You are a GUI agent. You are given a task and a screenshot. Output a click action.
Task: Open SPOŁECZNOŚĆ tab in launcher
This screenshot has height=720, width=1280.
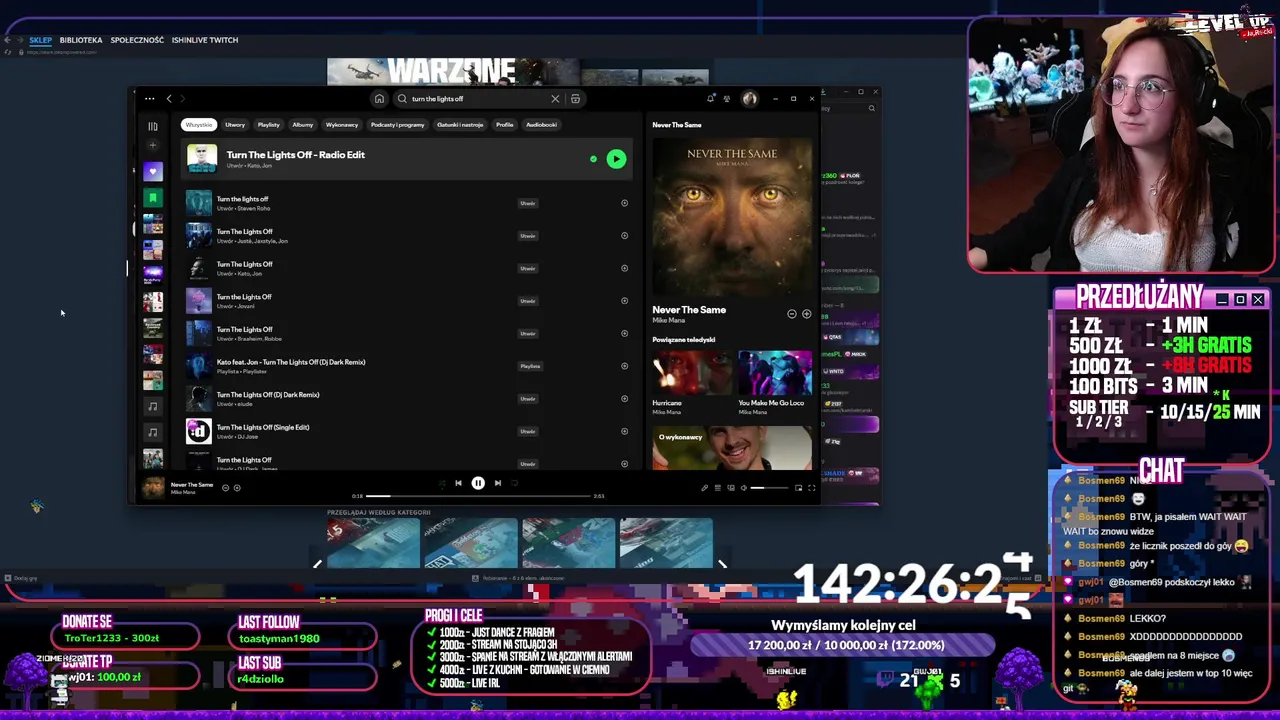click(137, 40)
